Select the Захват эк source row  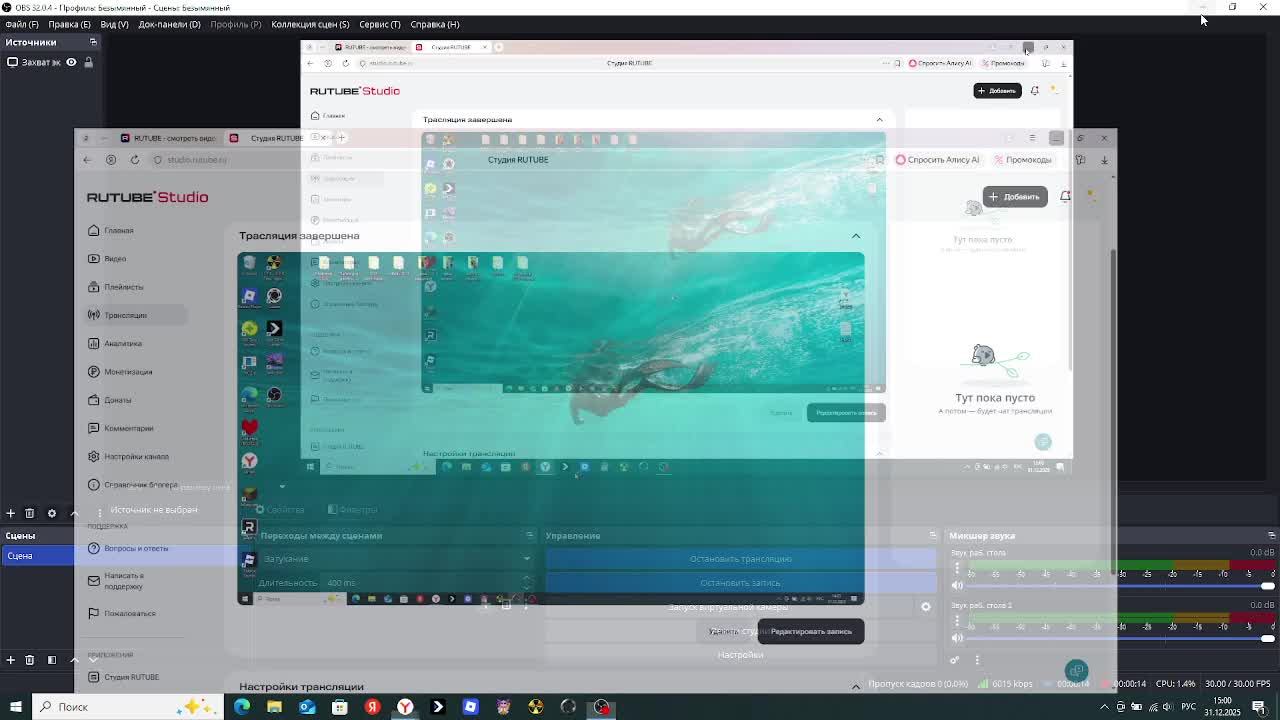tap(50, 62)
